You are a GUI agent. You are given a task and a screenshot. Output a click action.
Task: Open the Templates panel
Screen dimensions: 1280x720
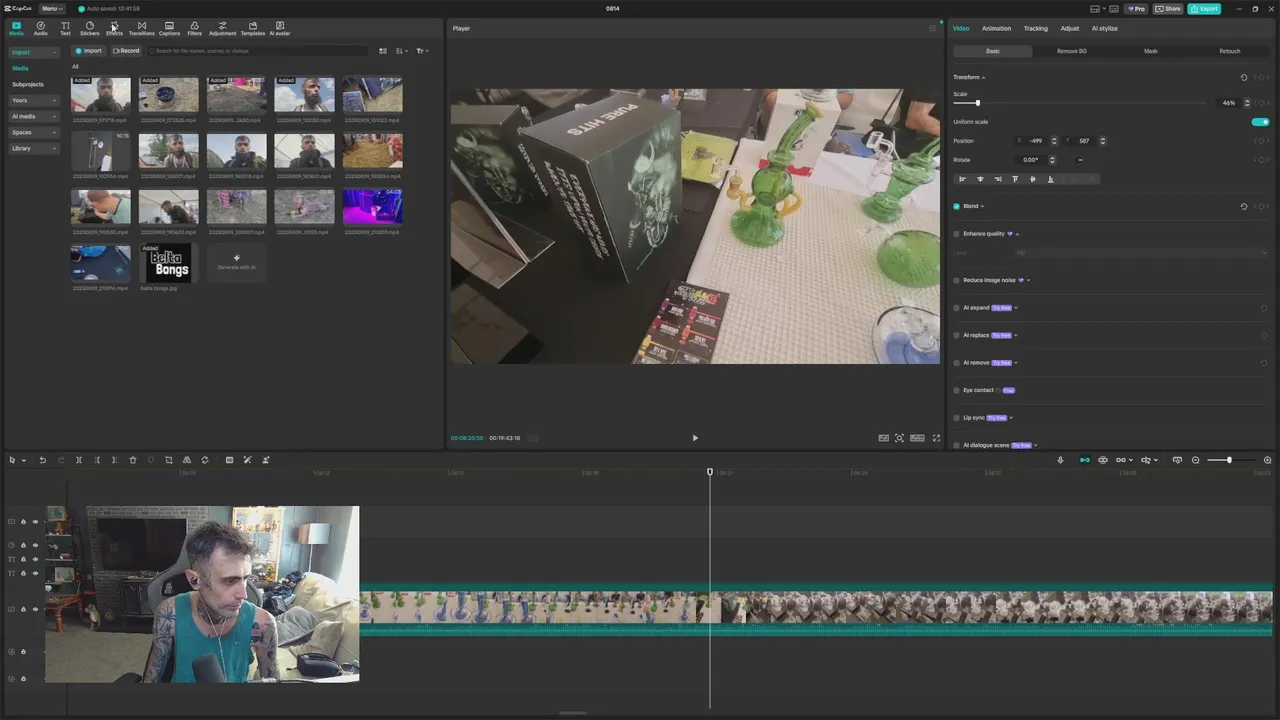(x=252, y=28)
